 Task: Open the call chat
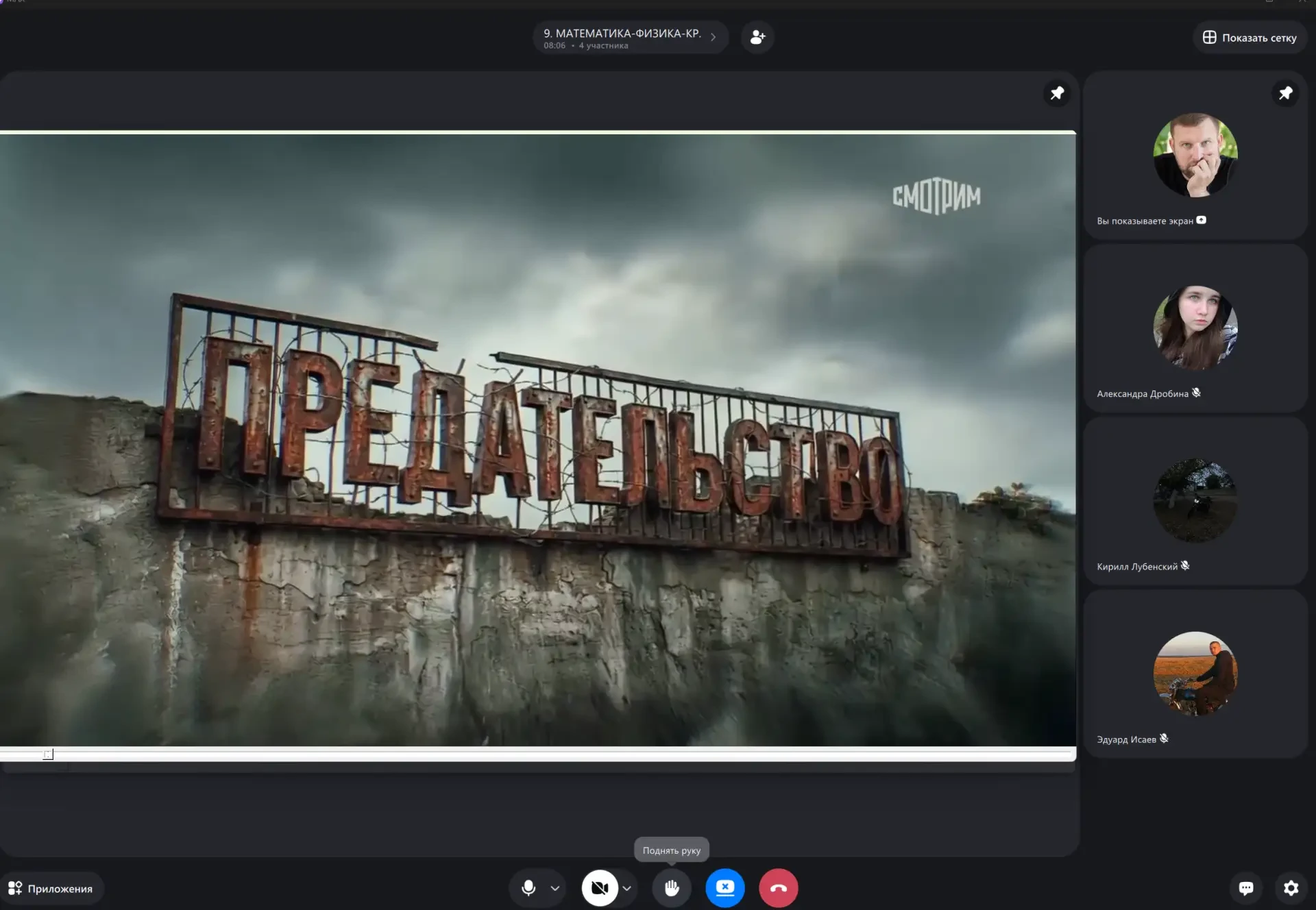[1246, 888]
